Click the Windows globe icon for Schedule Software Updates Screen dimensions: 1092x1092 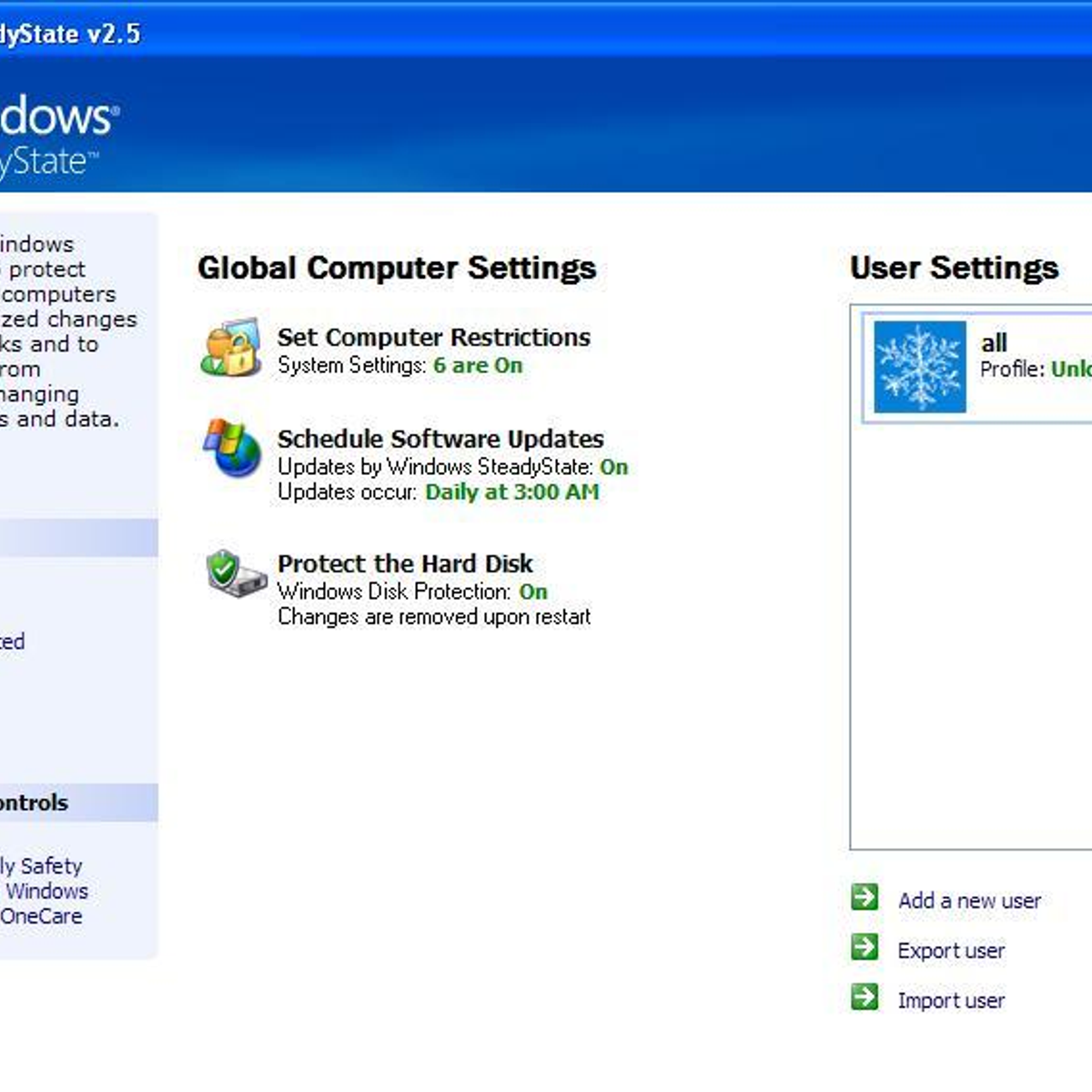tap(232, 448)
